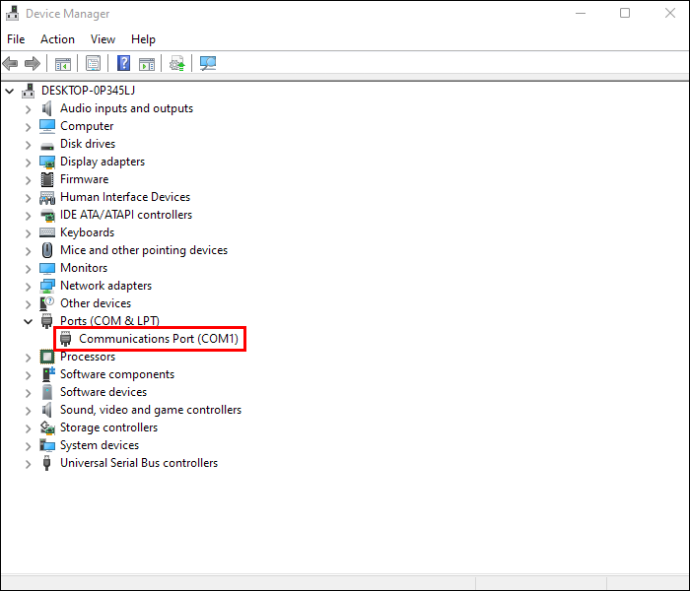Click Scan for hardware changes icon

(x=208, y=64)
